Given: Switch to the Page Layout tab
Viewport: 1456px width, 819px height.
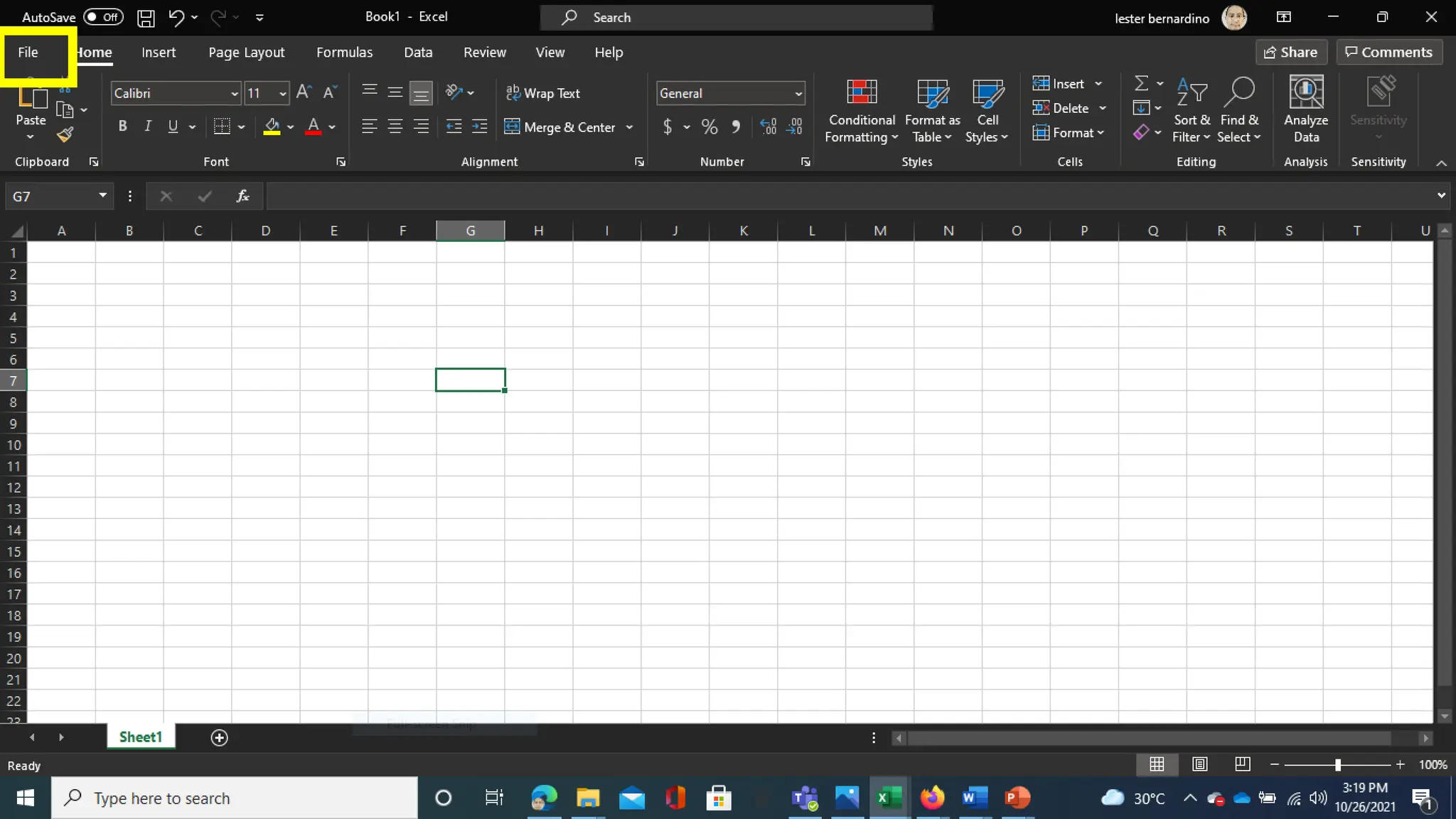Looking at the screenshot, I should (x=246, y=53).
